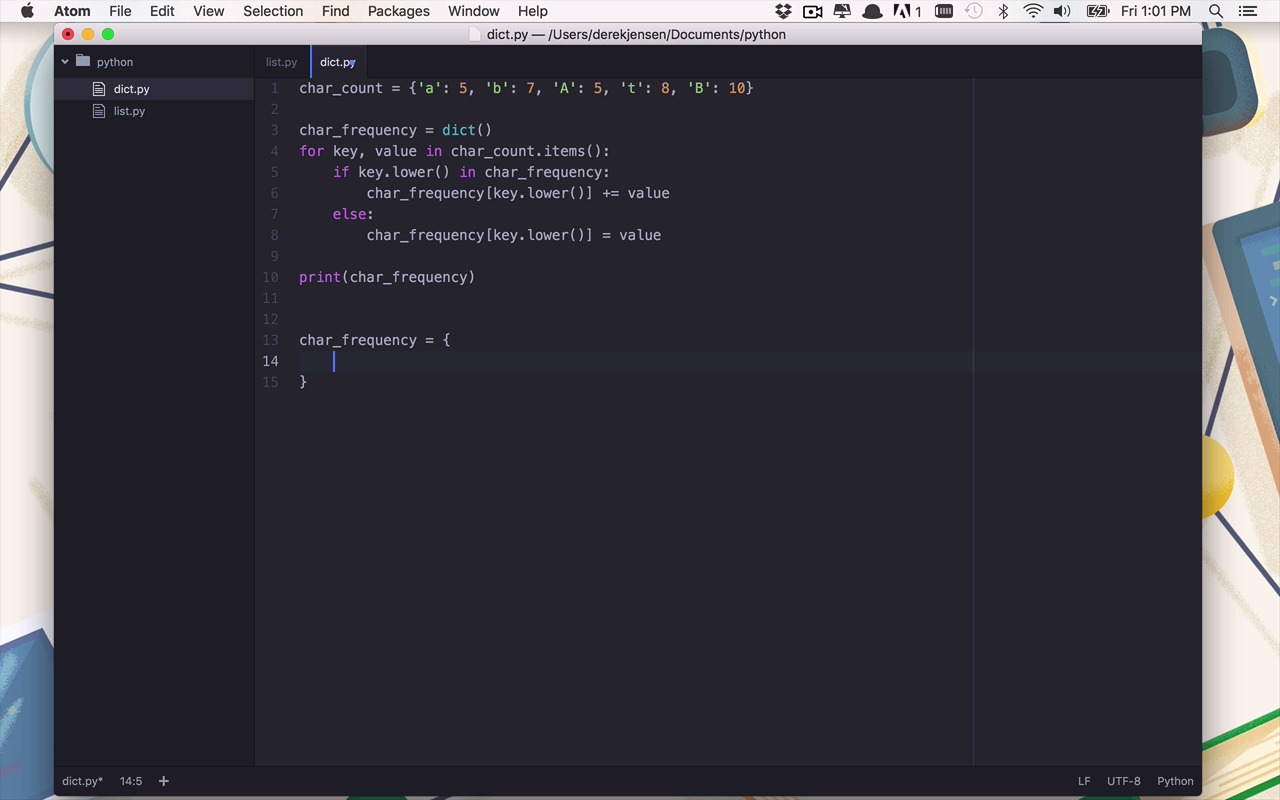Click the clock showing Fri 1:01 PM
The width and height of the screenshot is (1280, 800).
tap(1156, 11)
